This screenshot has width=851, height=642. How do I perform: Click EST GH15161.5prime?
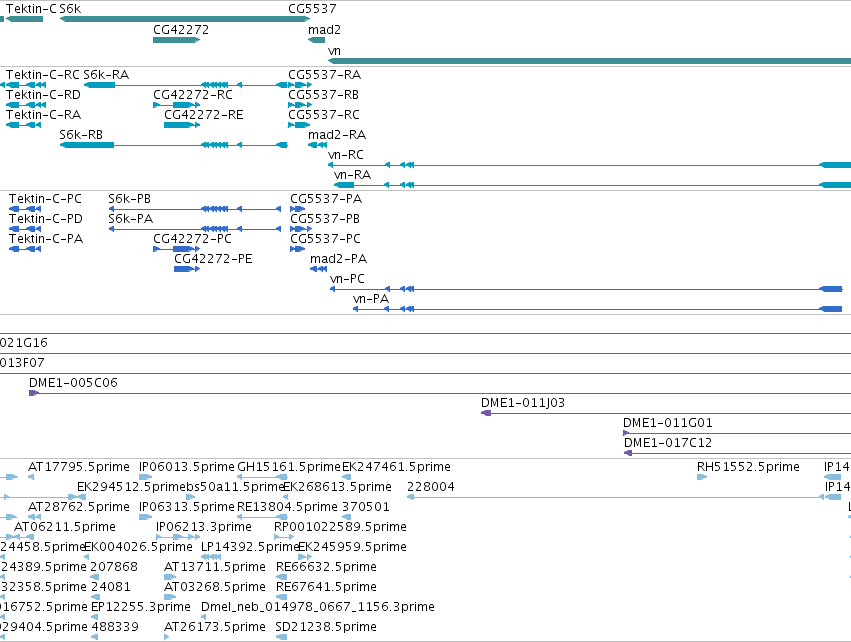(x=262, y=478)
